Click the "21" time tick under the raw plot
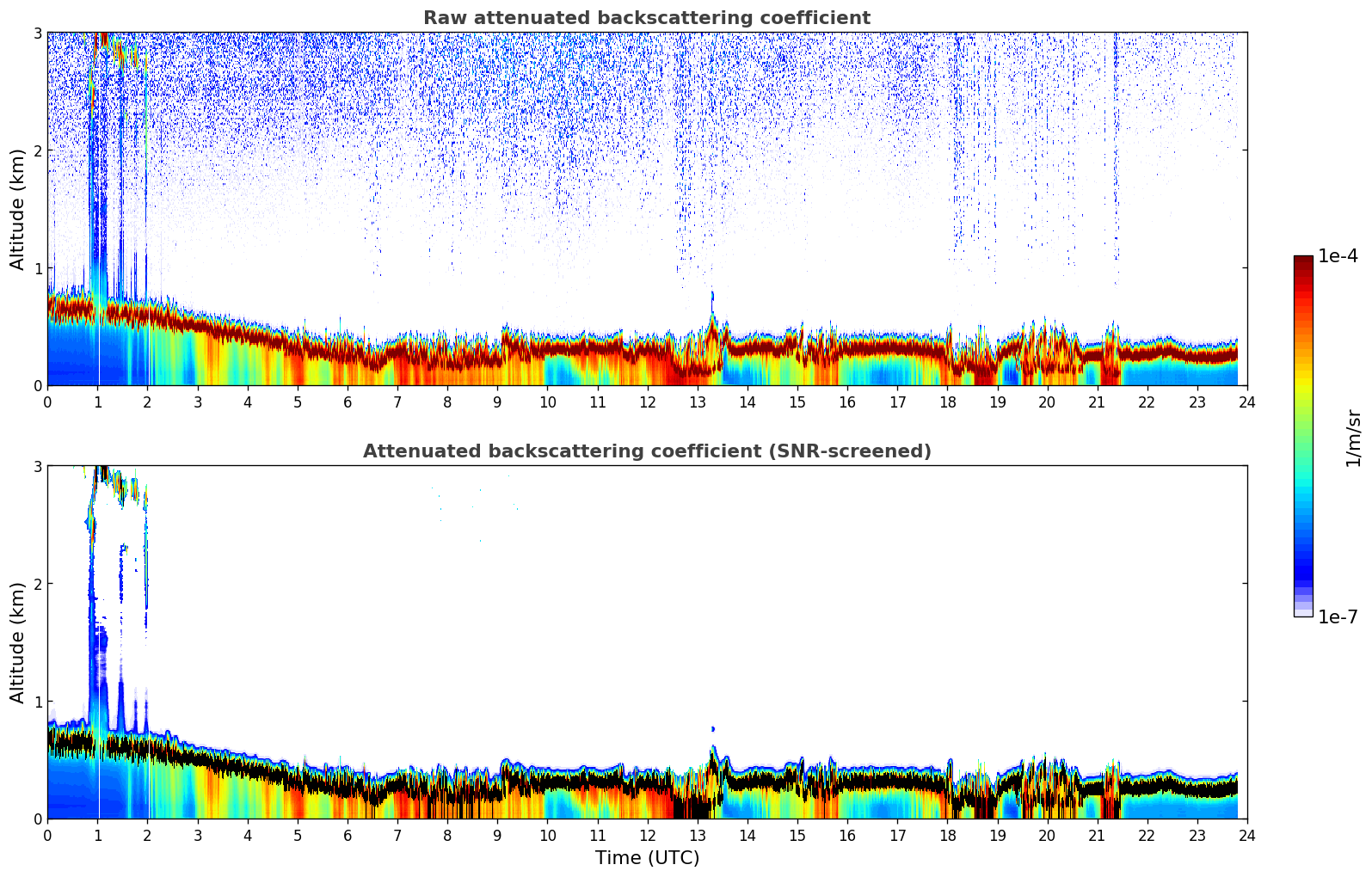Screen dimensions: 1372x877 coord(1097,402)
